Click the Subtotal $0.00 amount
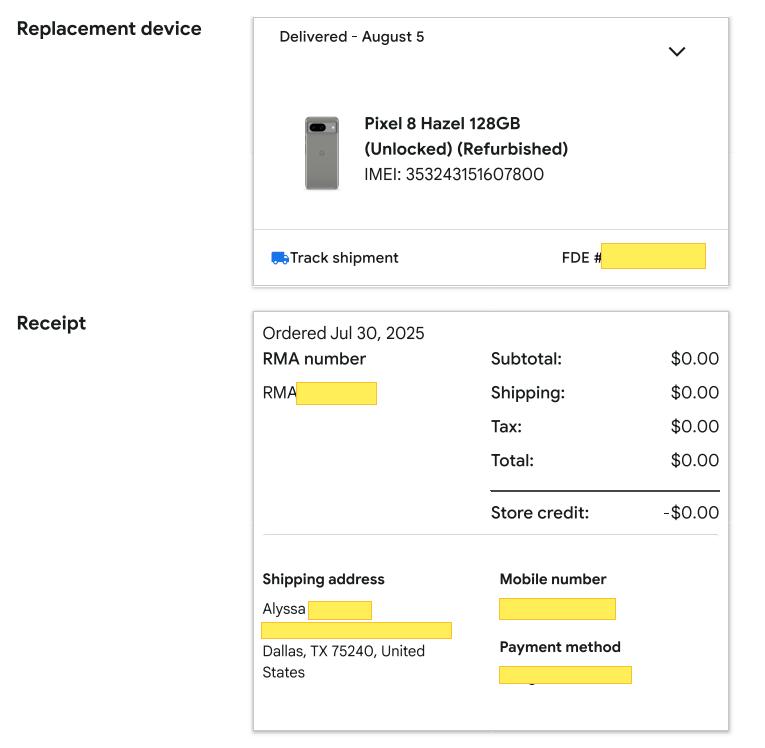The height and width of the screenshot is (748, 765). (695, 359)
